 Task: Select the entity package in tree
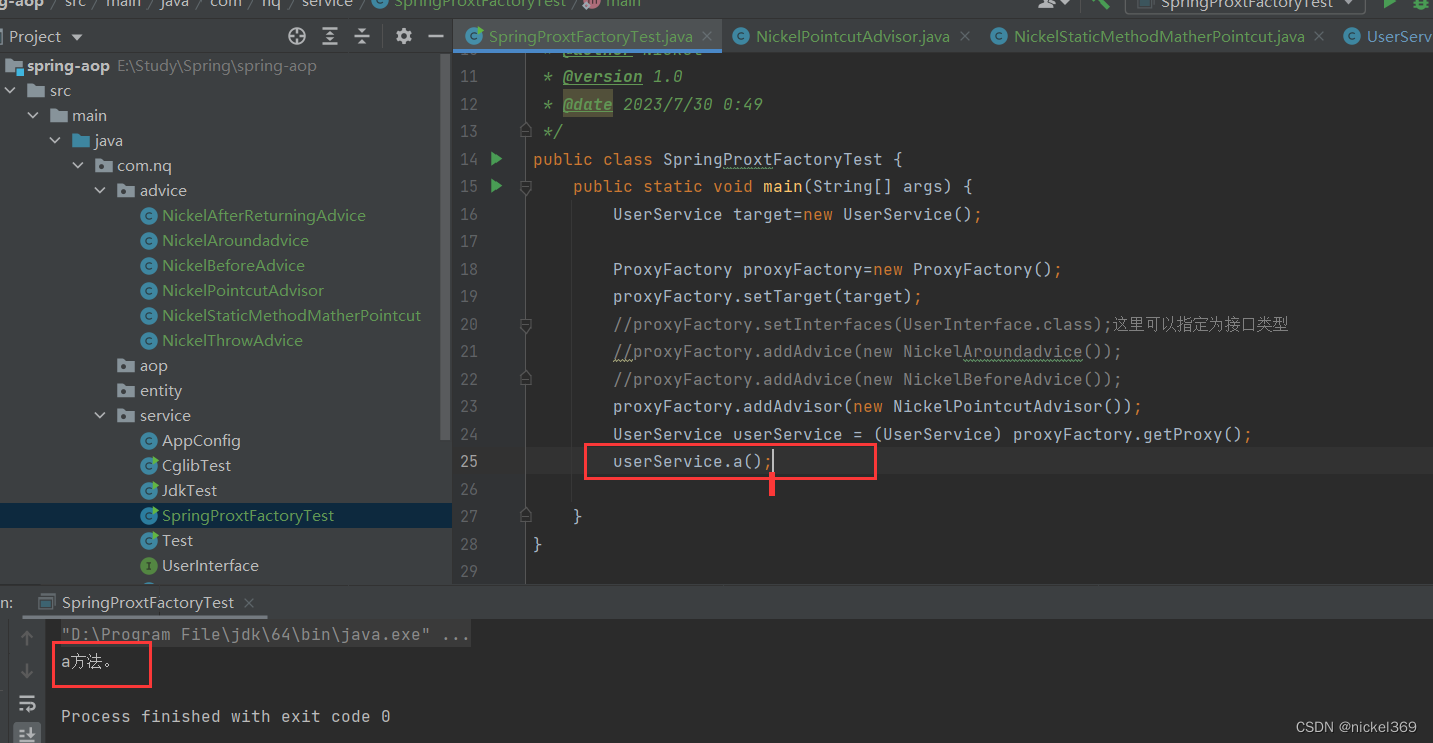160,390
